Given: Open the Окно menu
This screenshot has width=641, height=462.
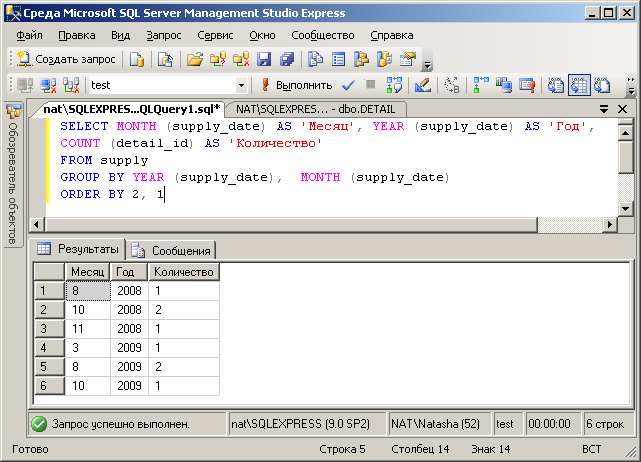Looking at the screenshot, I should (262, 36).
